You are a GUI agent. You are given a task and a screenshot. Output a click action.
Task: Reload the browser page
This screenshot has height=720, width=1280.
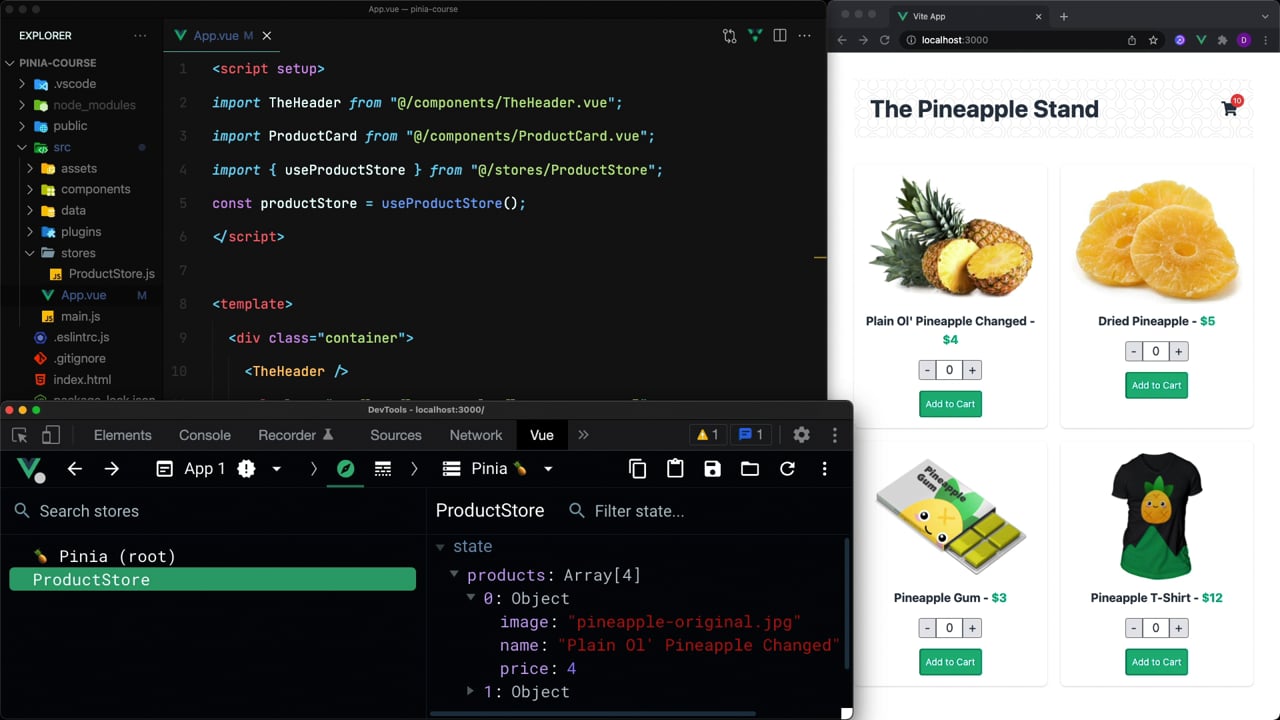click(885, 40)
